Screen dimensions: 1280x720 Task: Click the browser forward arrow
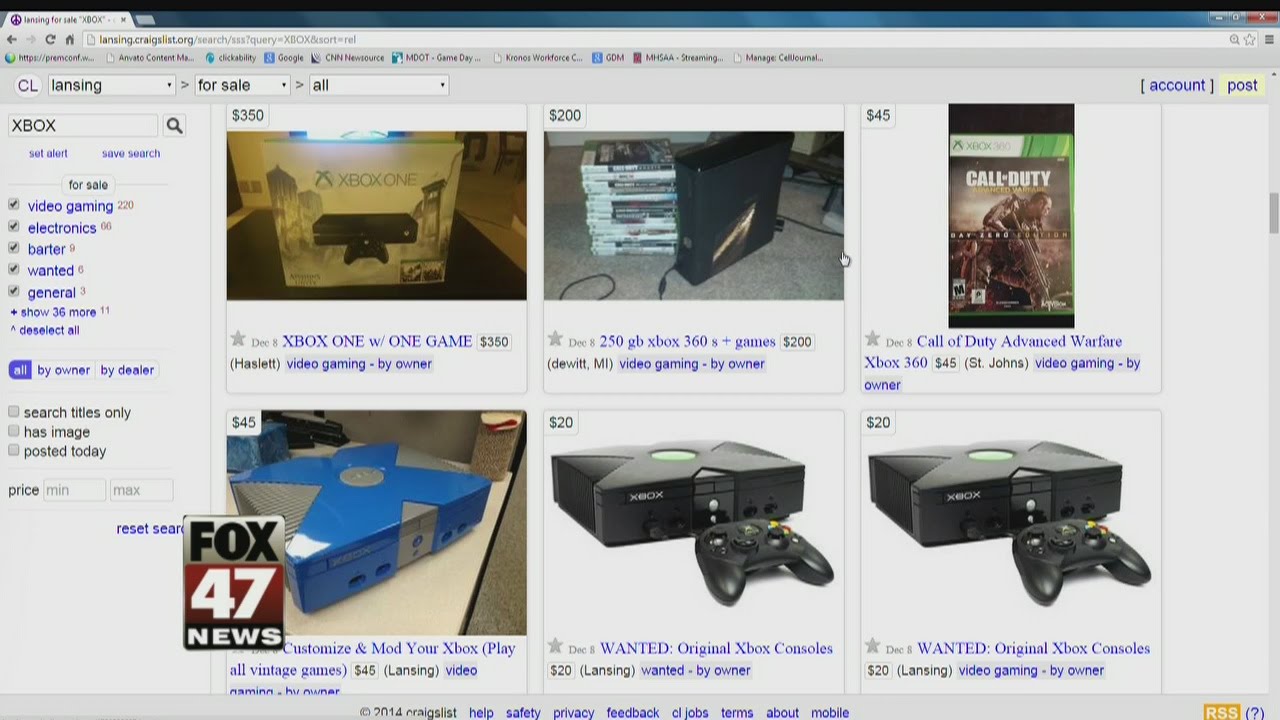(x=31, y=39)
